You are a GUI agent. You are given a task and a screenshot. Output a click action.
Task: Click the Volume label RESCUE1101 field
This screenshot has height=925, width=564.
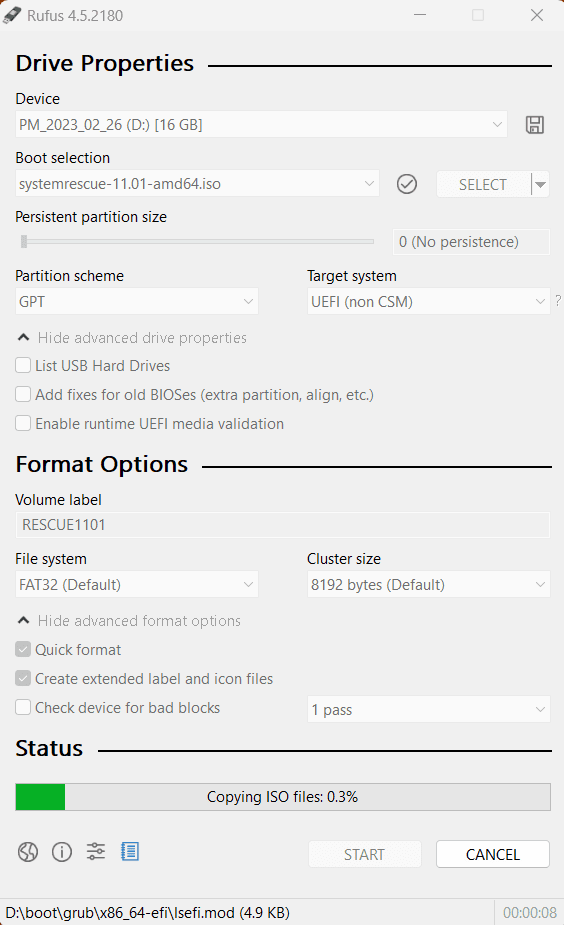tap(283, 524)
